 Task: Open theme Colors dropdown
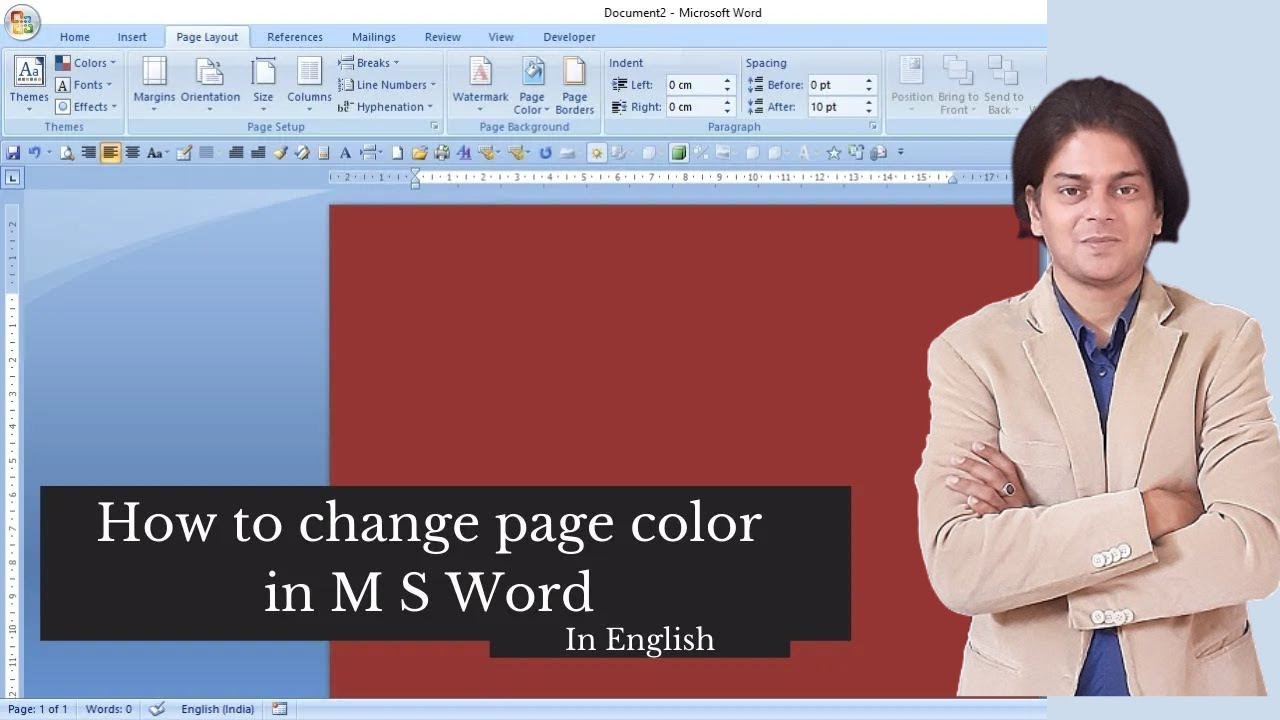86,63
